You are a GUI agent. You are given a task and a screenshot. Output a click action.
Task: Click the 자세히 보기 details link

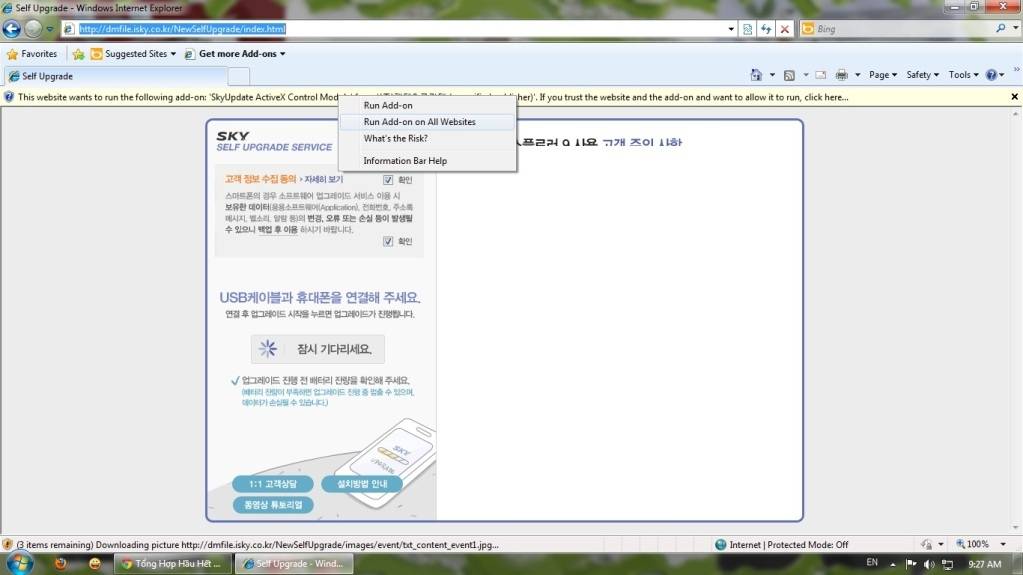(x=323, y=179)
